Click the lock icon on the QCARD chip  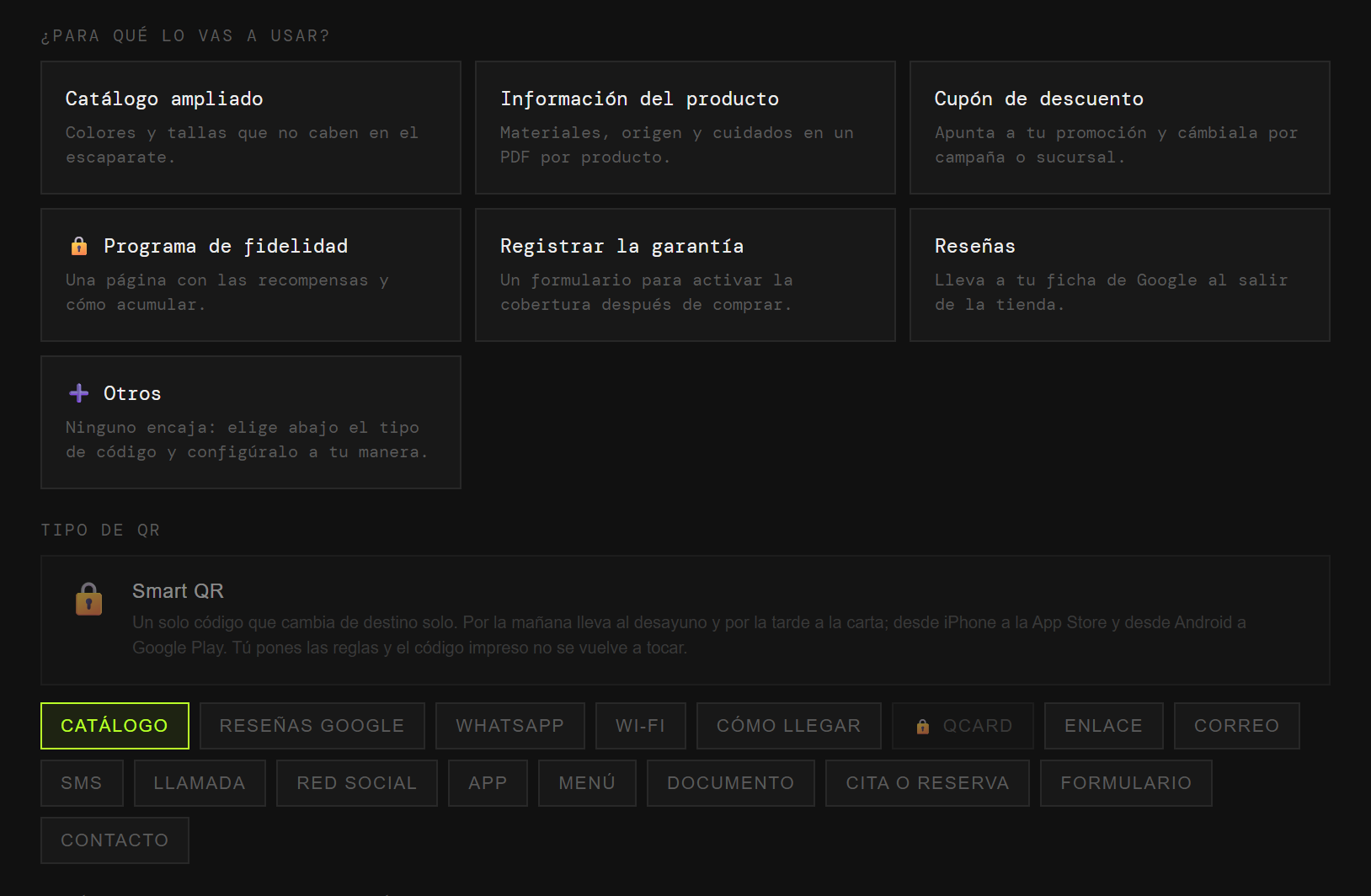pos(923,726)
